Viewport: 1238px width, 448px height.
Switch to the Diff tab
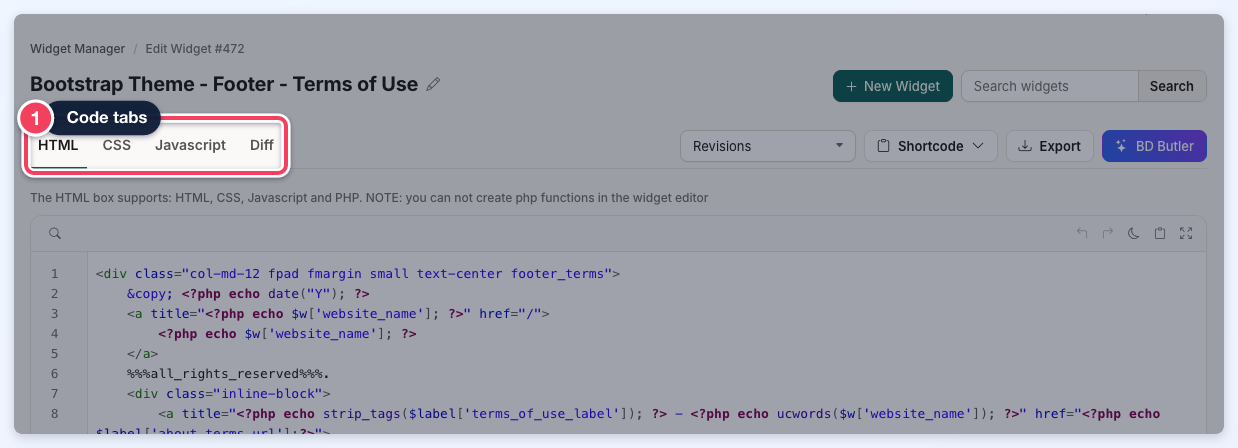point(262,145)
